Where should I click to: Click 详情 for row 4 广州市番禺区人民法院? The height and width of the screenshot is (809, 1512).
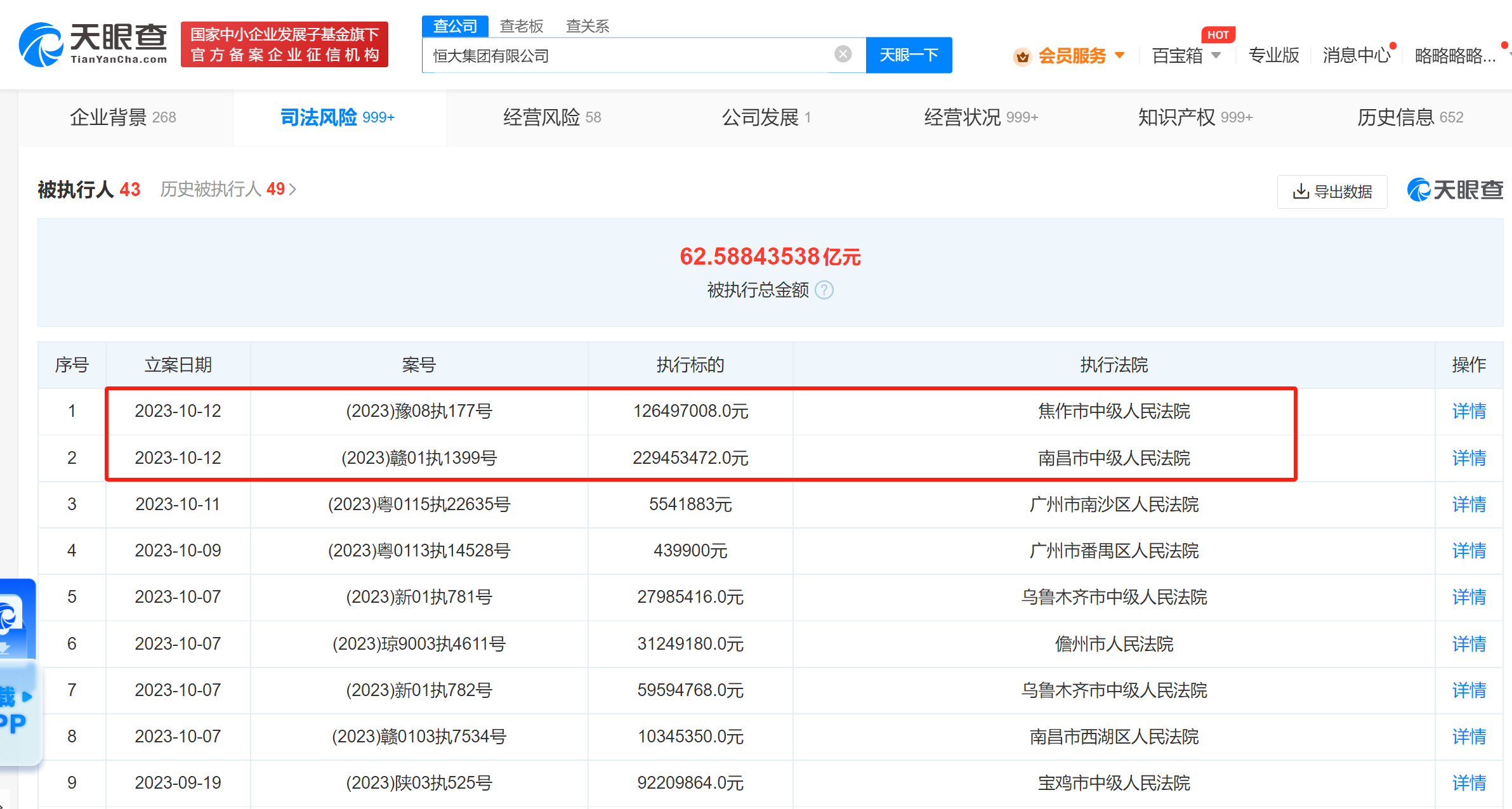click(1469, 551)
